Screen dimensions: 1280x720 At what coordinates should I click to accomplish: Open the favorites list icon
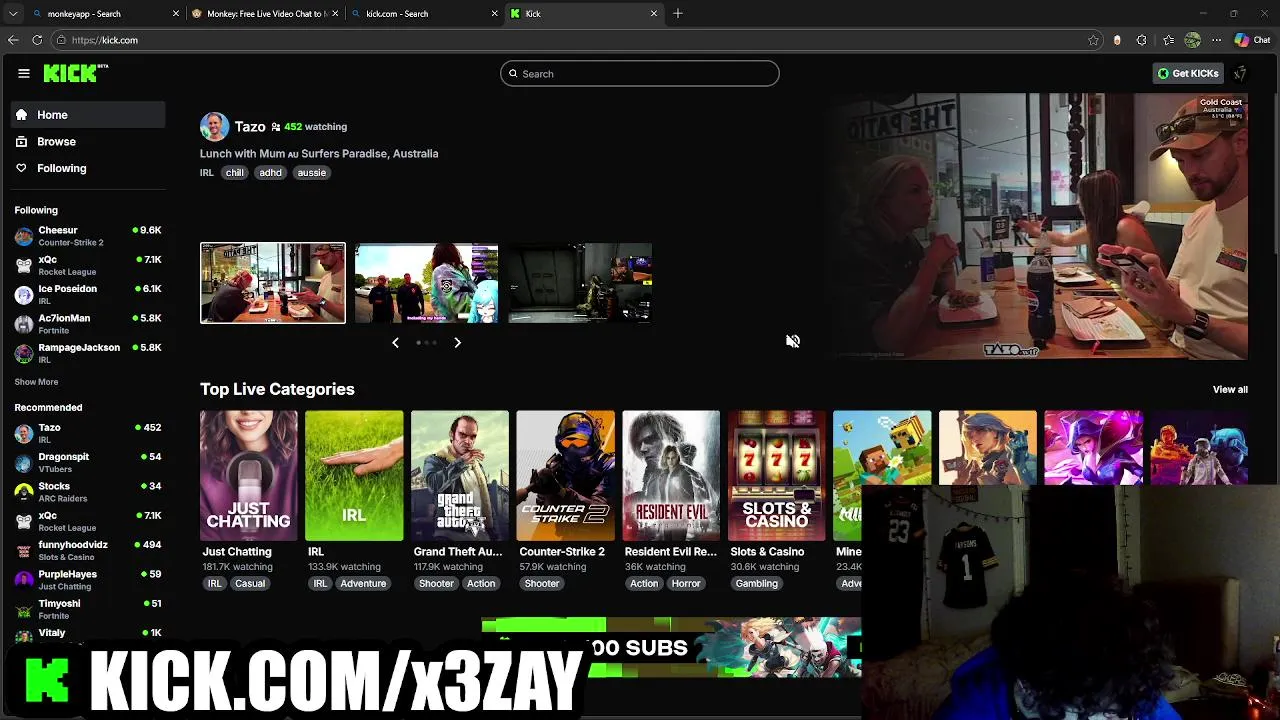click(x=1168, y=40)
